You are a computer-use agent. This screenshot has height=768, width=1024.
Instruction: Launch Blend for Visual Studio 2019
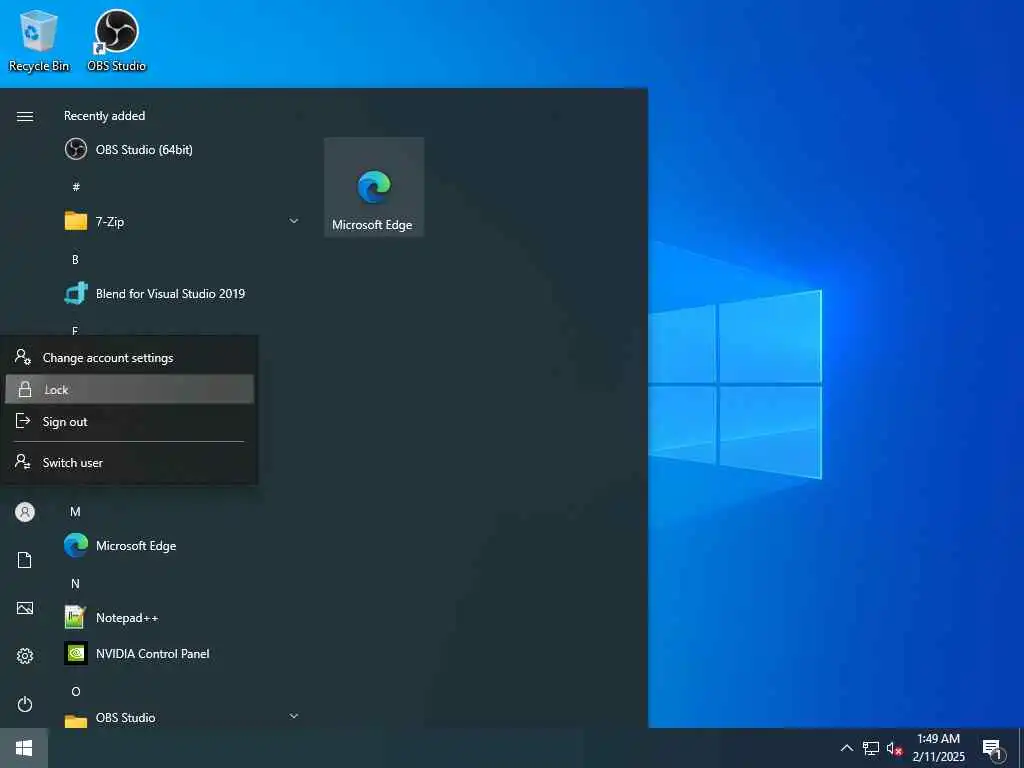[183, 294]
